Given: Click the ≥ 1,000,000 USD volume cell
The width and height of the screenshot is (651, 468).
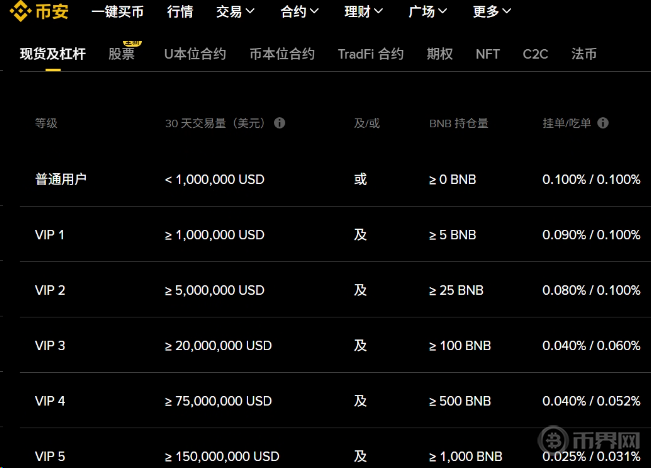Looking at the screenshot, I should (215, 235).
